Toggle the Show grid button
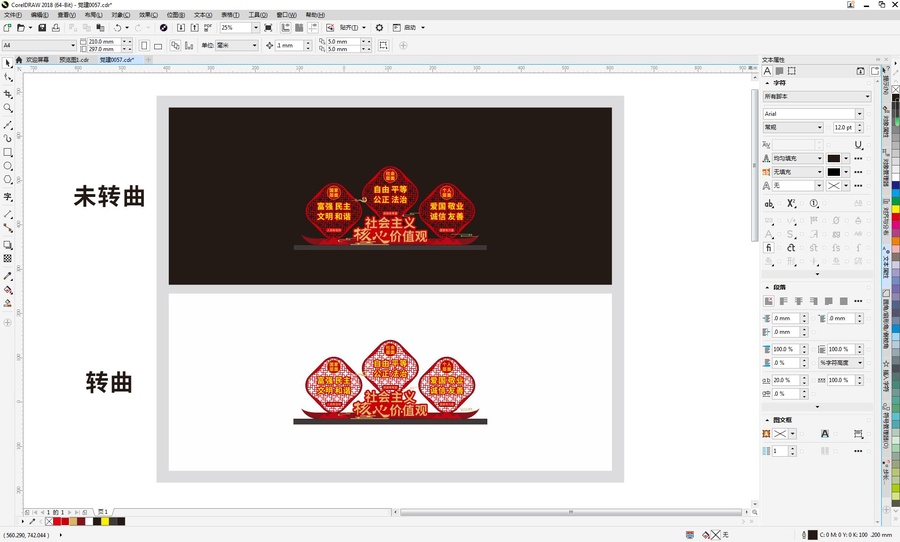 tap(299, 28)
